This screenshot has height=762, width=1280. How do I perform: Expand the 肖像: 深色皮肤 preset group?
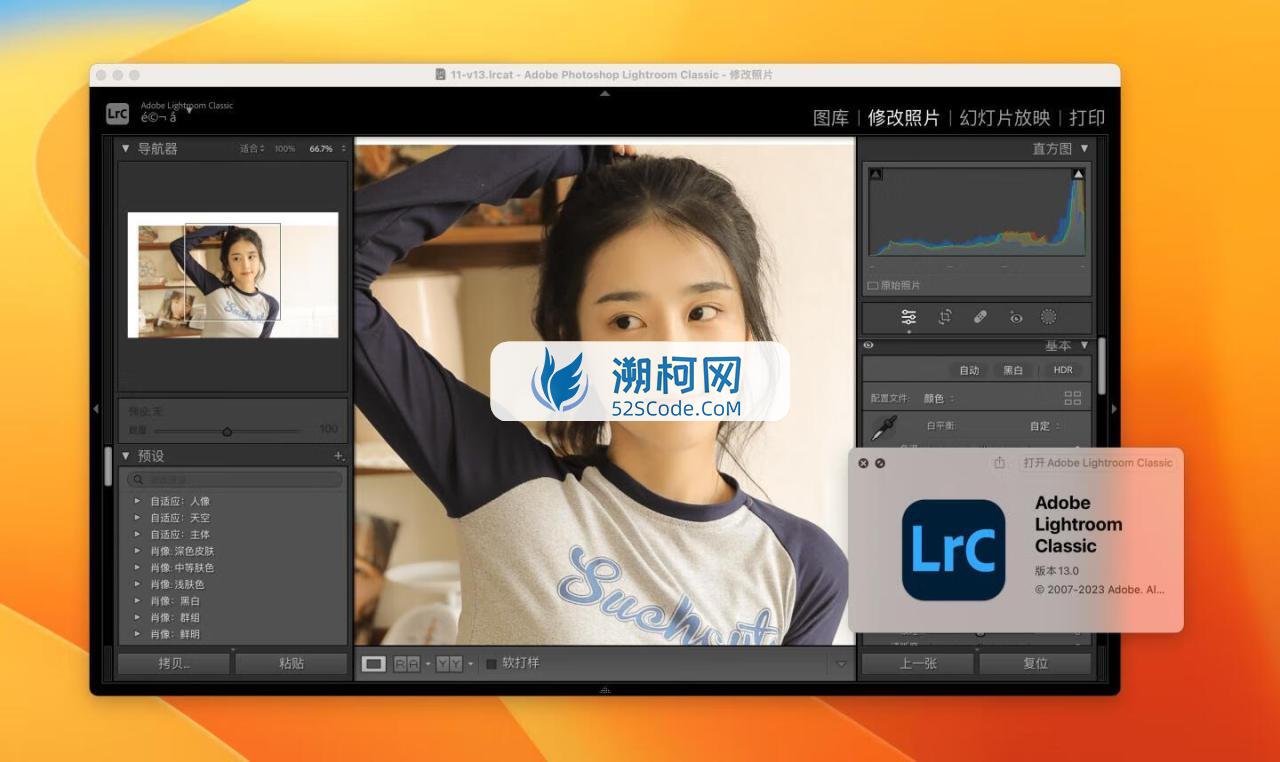pyautogui.click(x=138, y=551)
